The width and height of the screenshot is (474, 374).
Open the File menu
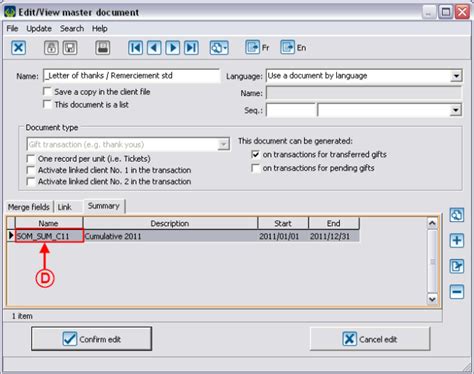[12, 29]
